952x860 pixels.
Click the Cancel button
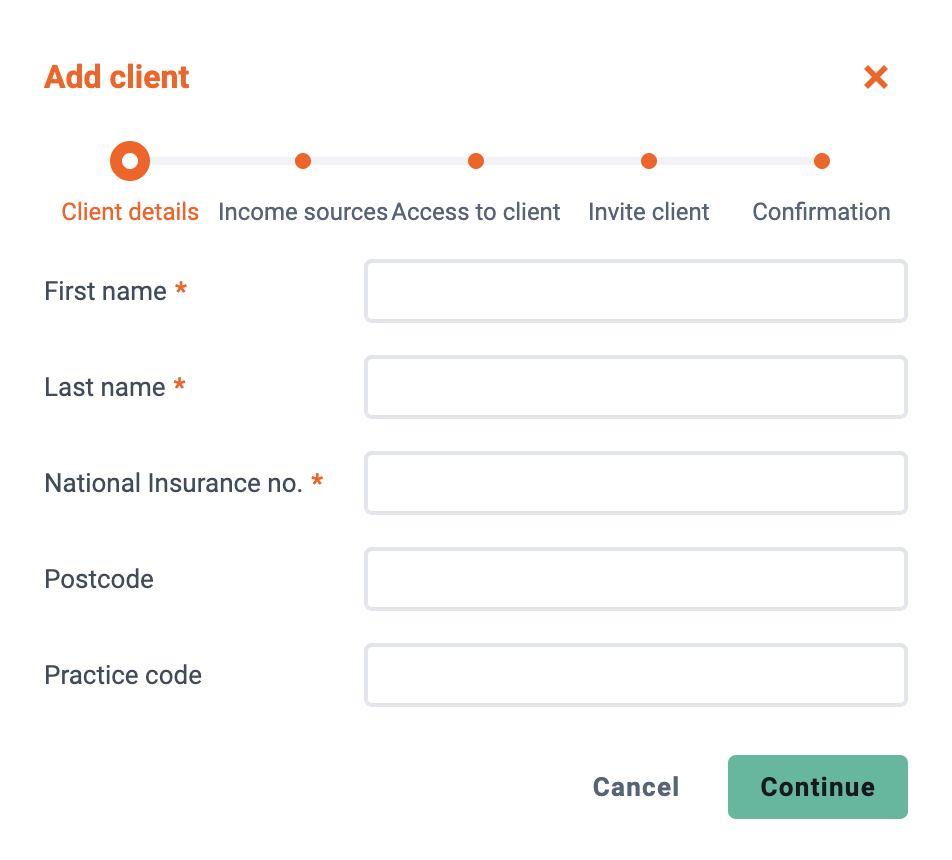(636, 787)
